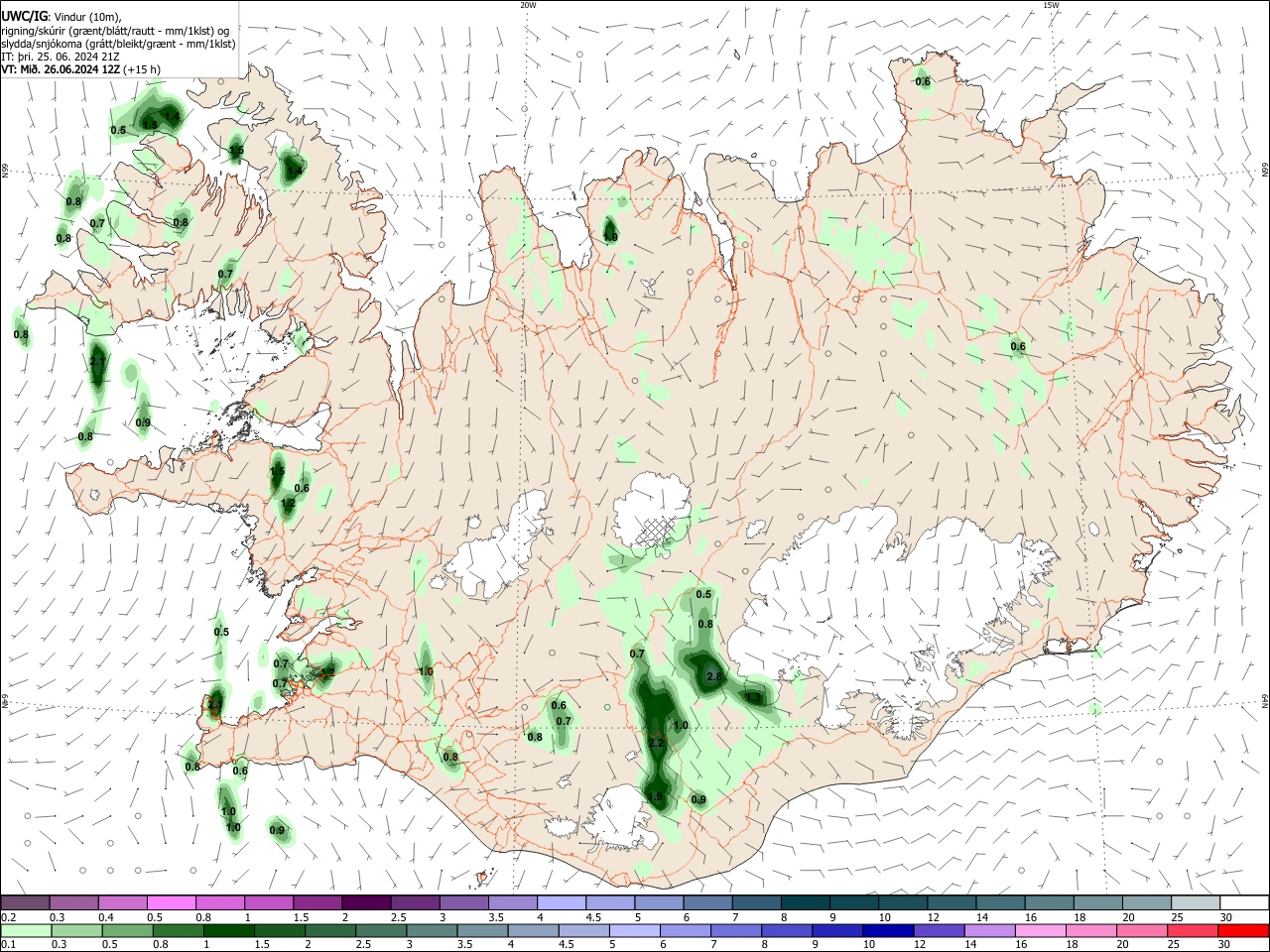Click the '66N' latitude label on right edge
This screenshot has height=952, width=1270.
(x=1265, y=170)
